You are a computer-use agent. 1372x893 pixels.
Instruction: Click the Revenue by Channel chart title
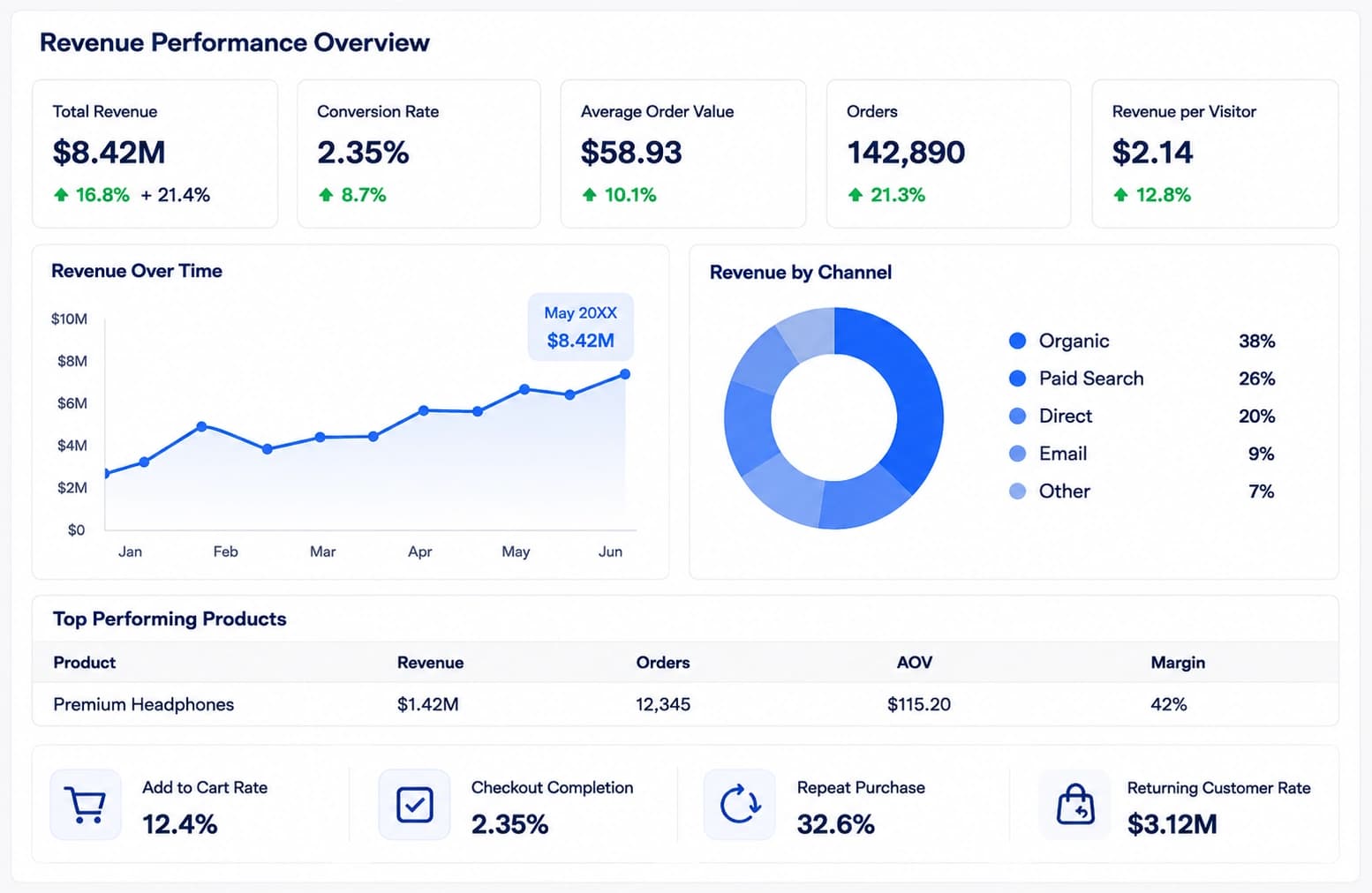(x=801, y=272)
